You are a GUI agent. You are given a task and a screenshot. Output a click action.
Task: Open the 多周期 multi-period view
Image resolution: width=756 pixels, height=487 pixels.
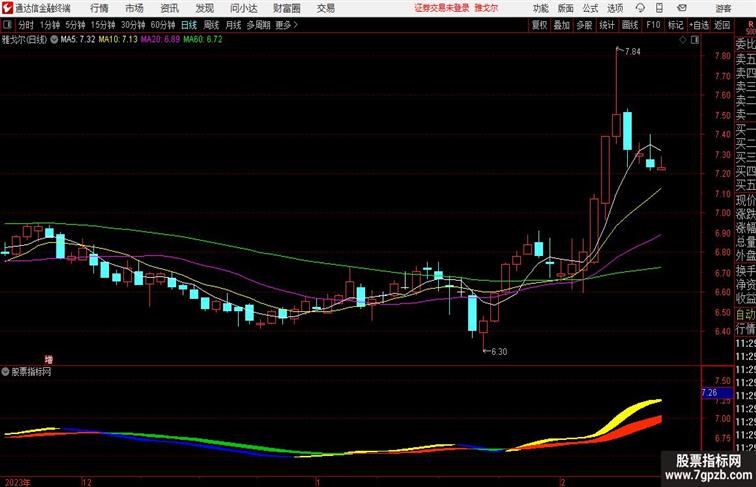[258, 25]
